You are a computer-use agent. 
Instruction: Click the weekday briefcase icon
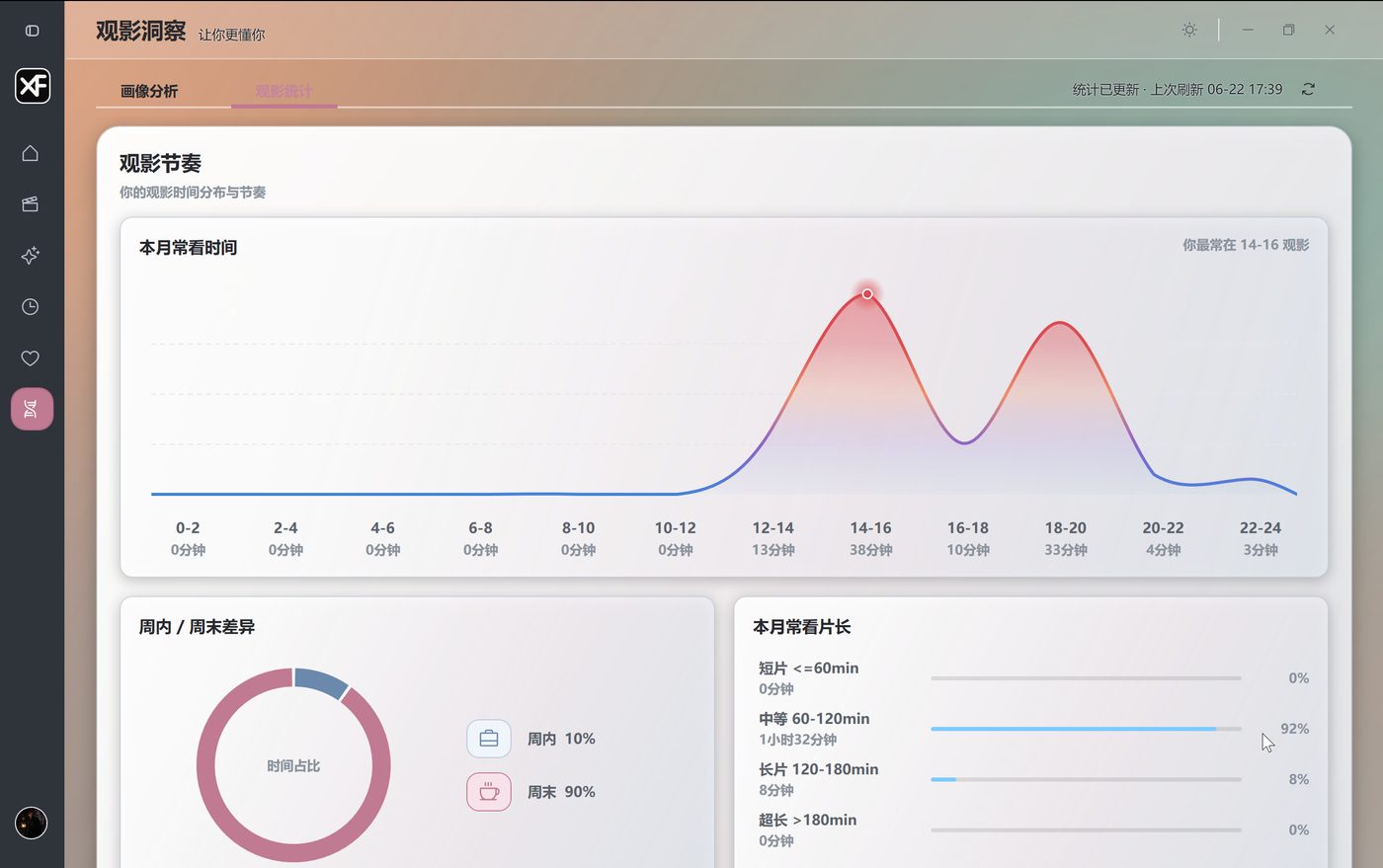[489, 739]
